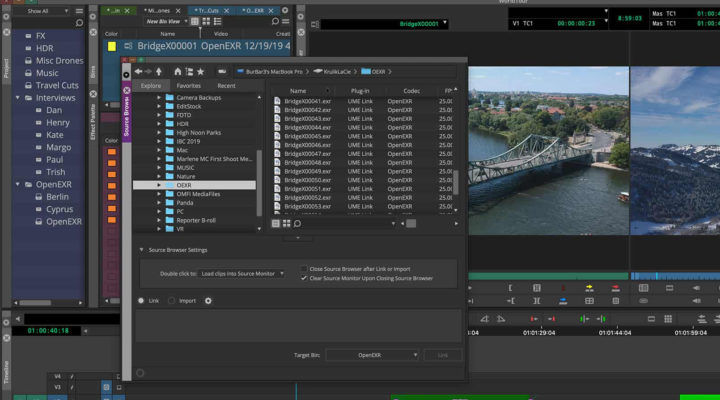This screenshot has width=720, height=400.
Task: Click the green trim tool icon
Action: pos(584,319)
